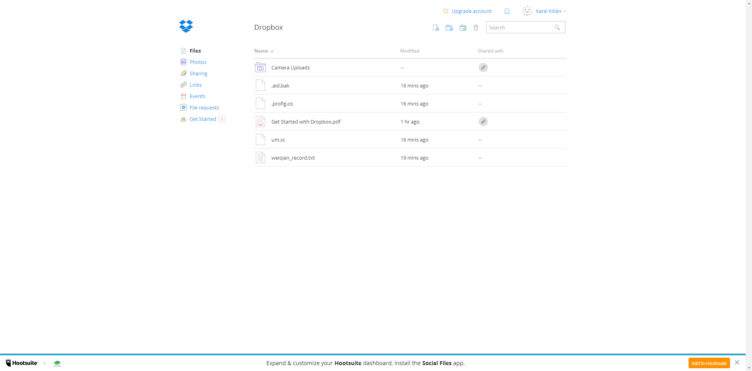Open the Files section

pyautogui.click(x=195, y=51)
